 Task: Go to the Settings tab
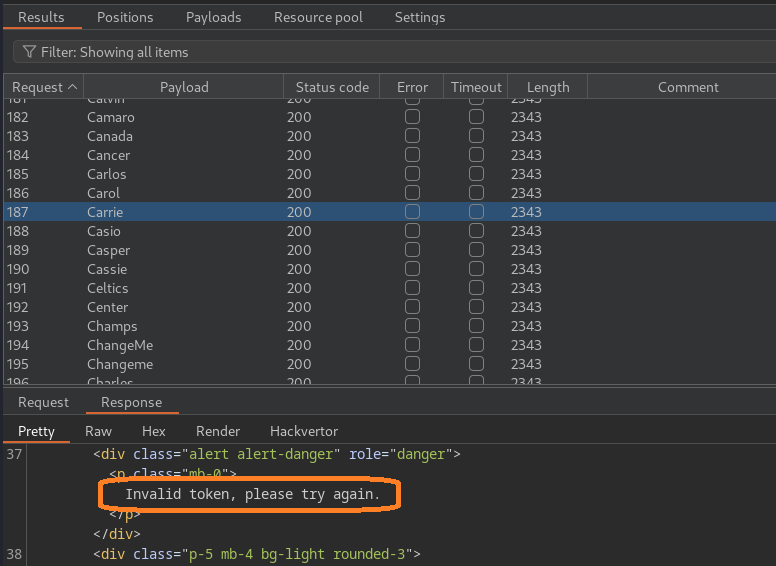pyautogui.click(x=420, y=17)
